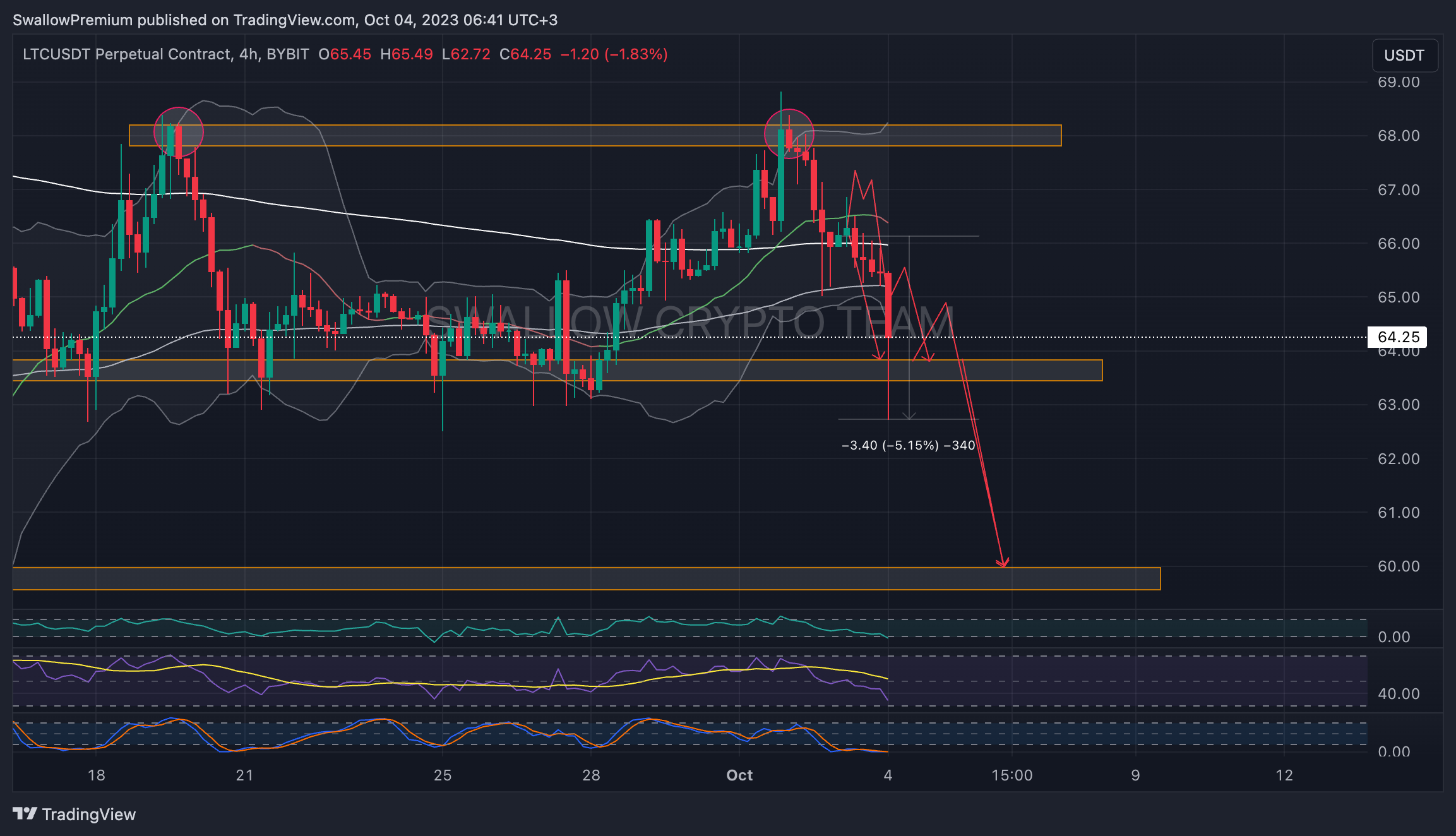Click the measurement label −3.40 (−5.15%) −340
This screenshot has width=1456, height=836.
point(909,446)
